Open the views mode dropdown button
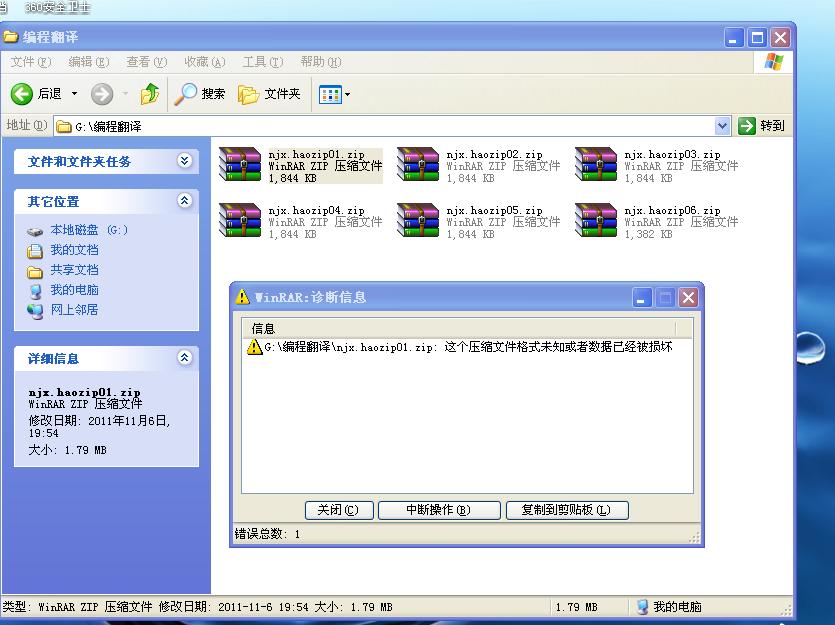 [335, 94]
